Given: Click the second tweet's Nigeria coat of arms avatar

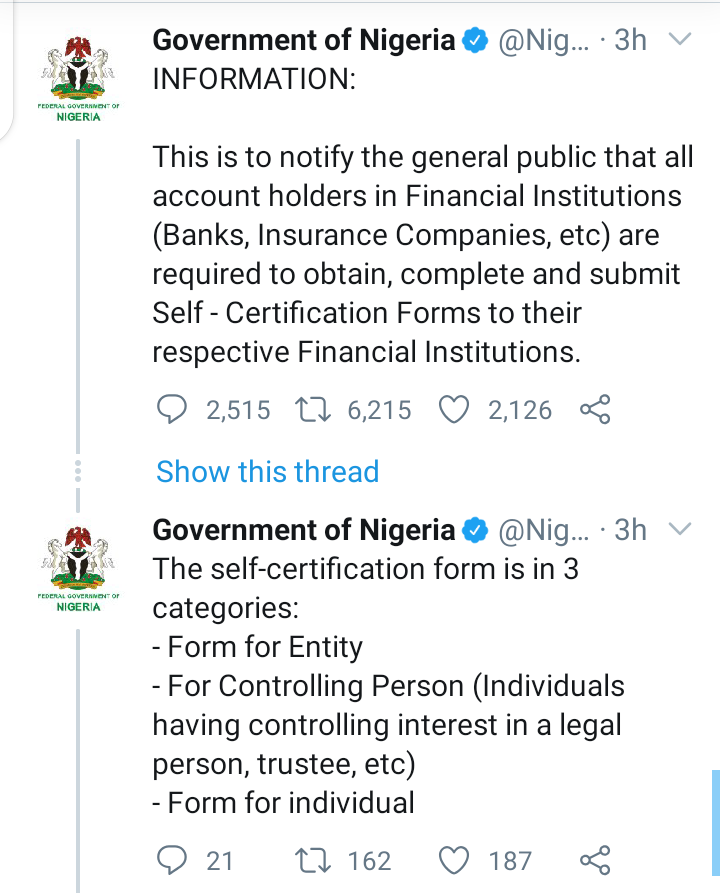Looking at the screenshot, I should 77,565.
